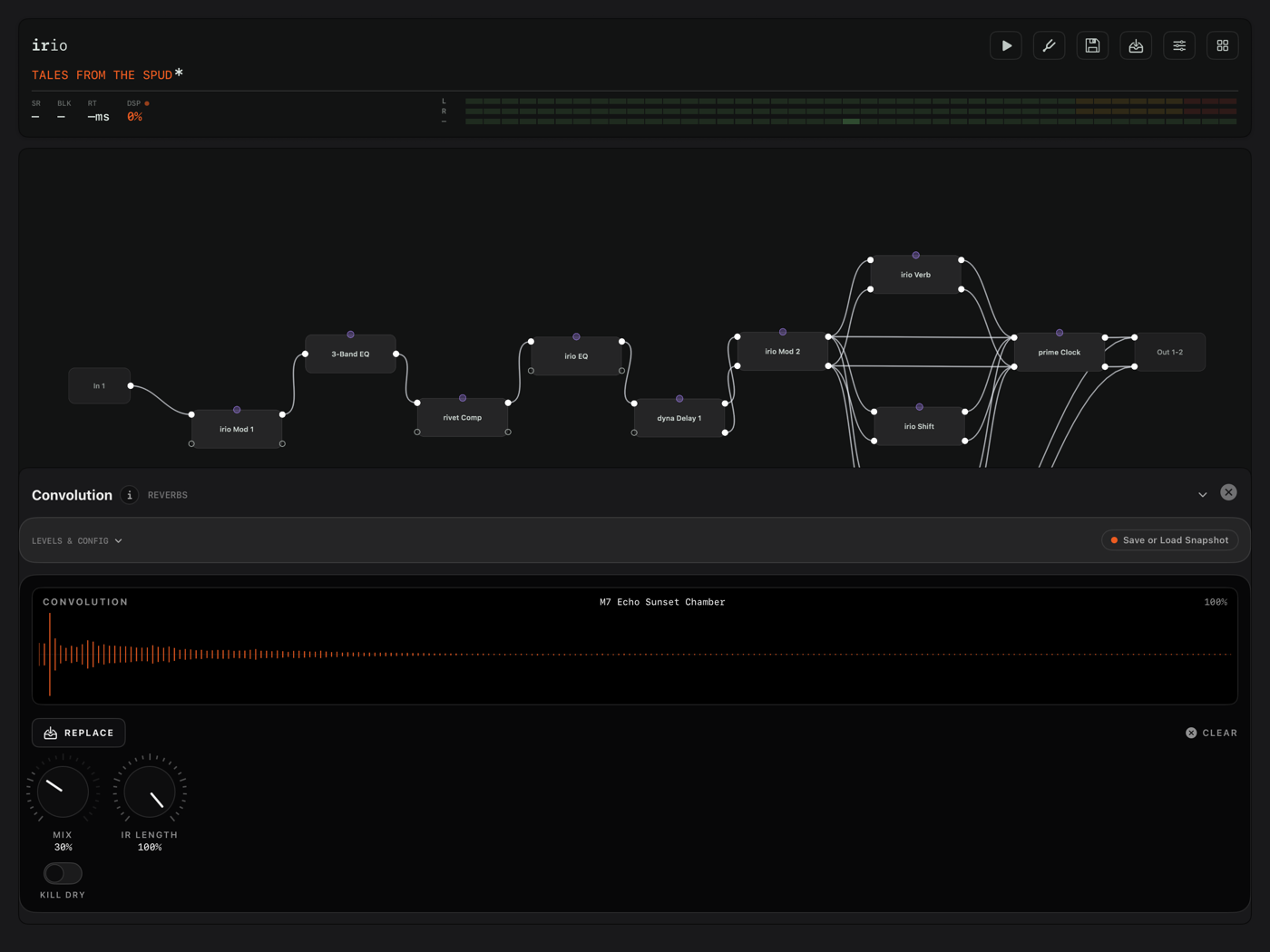Select the irio Verb node
Screen dimensions: 1270x952
[x=915, y=275]
